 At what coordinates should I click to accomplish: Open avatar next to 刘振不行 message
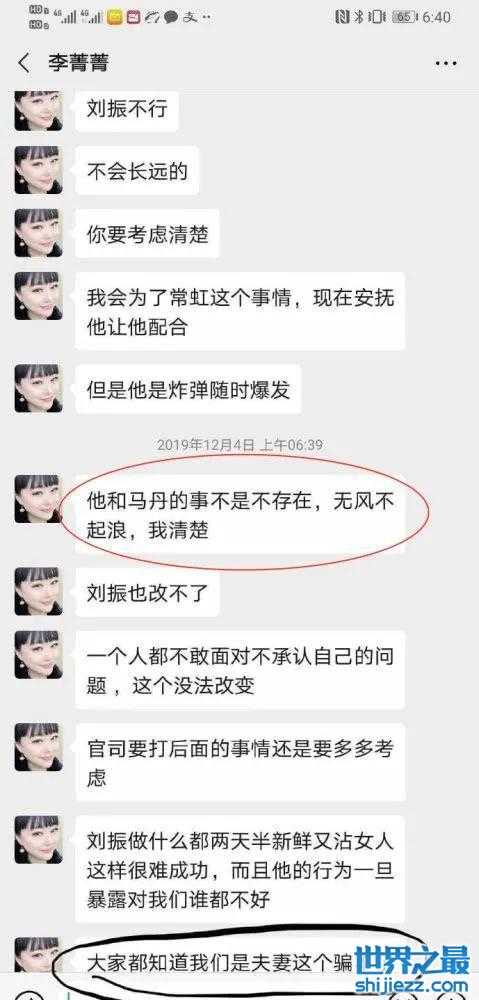(x=38, y=108)
